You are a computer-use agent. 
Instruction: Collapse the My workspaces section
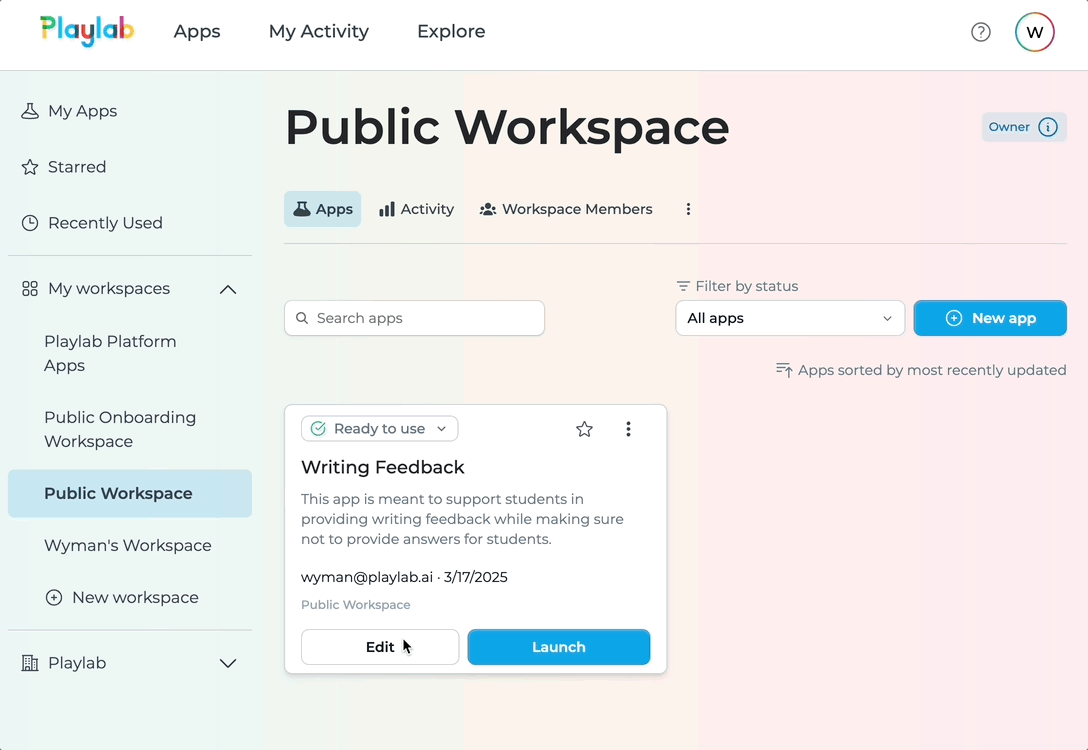point(228,288)
